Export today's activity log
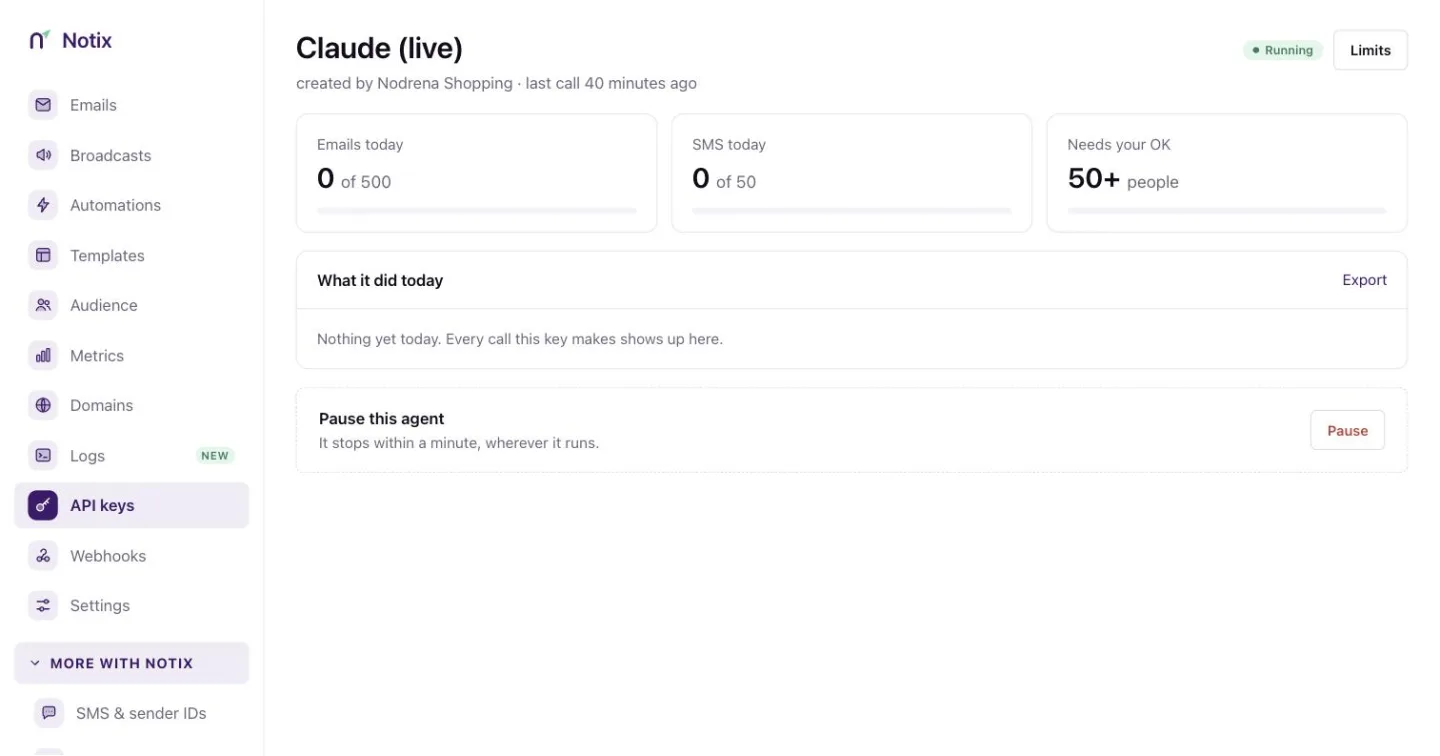 pyautogui.click(x=1364, y=280)
